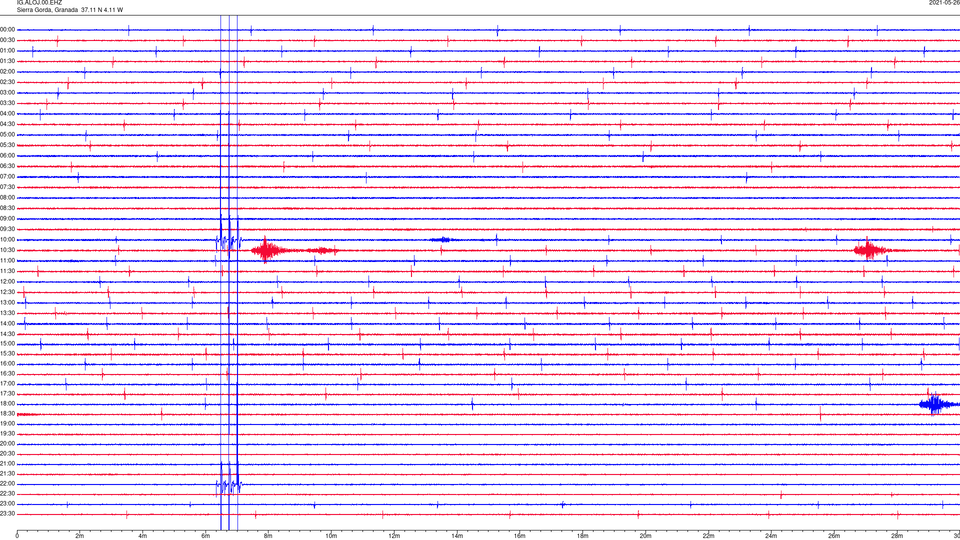The image size is (960, 540).
Task: Select the 06:30 trace time label
Action: coord(8,166)
